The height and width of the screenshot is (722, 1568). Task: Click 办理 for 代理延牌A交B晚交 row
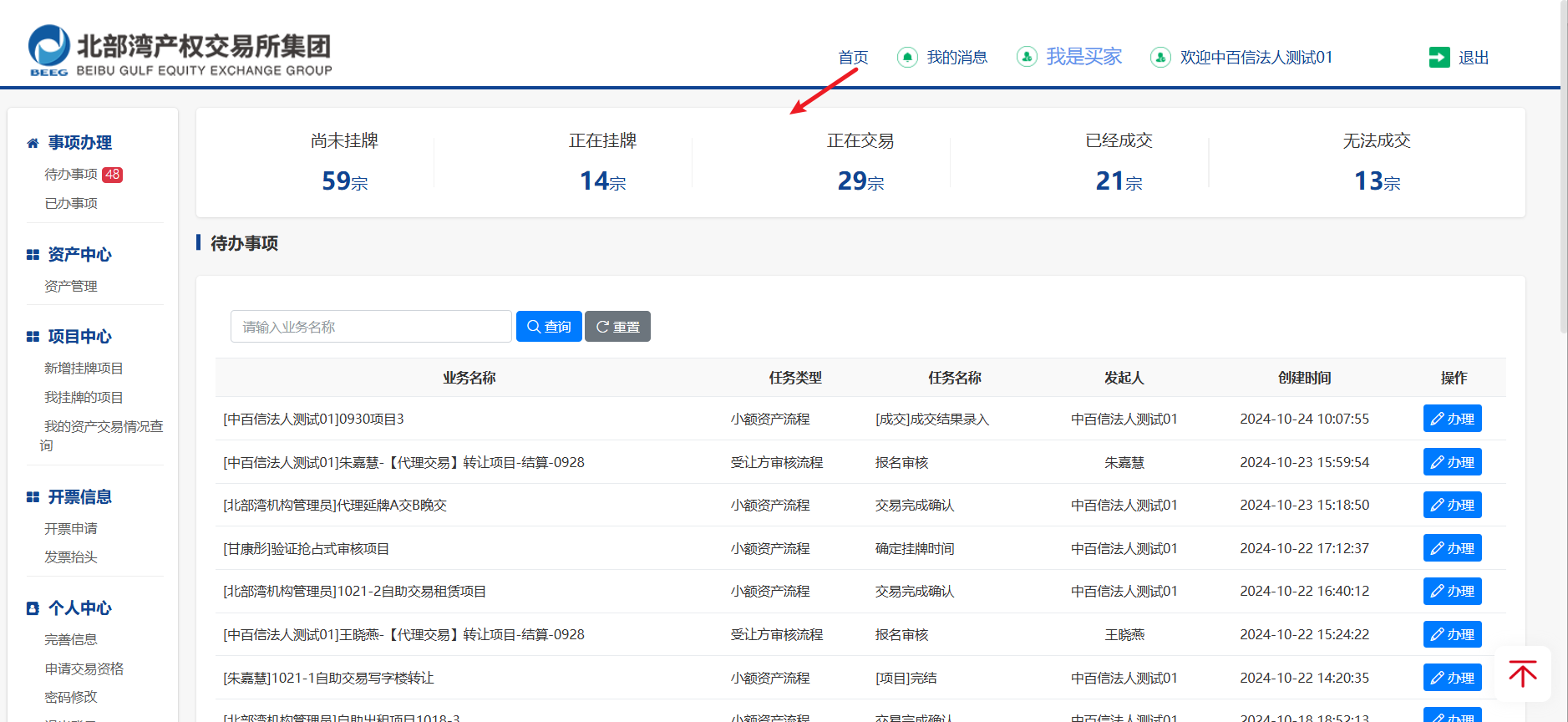[1452, 505]
